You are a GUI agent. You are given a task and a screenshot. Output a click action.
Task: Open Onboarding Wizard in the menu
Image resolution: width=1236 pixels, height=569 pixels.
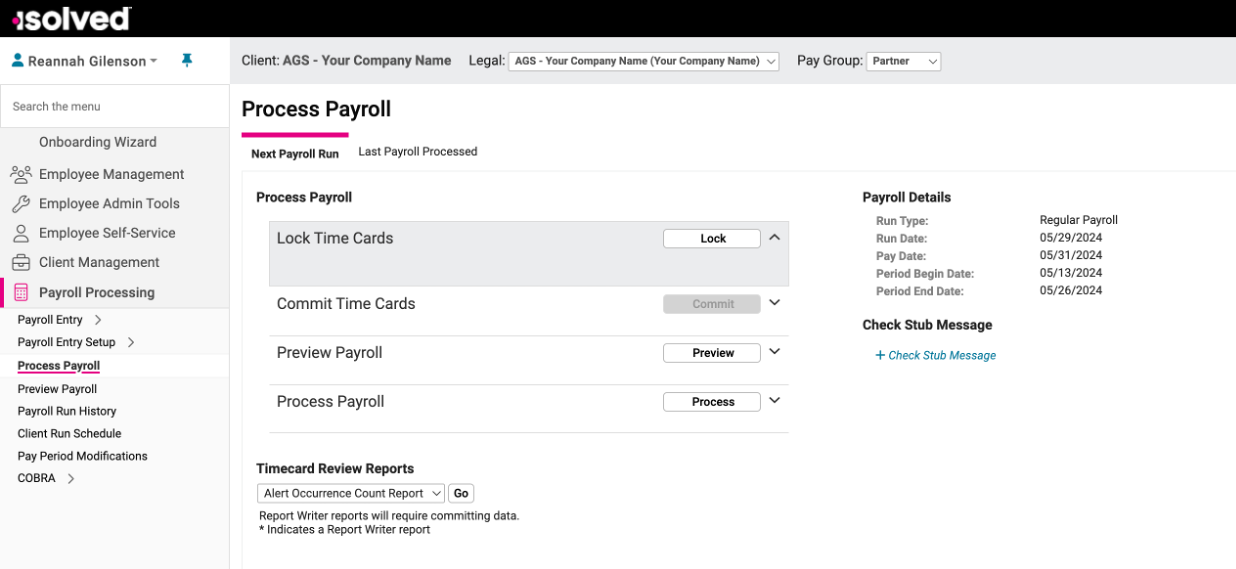pyautogui.click(x=98, y=142)
